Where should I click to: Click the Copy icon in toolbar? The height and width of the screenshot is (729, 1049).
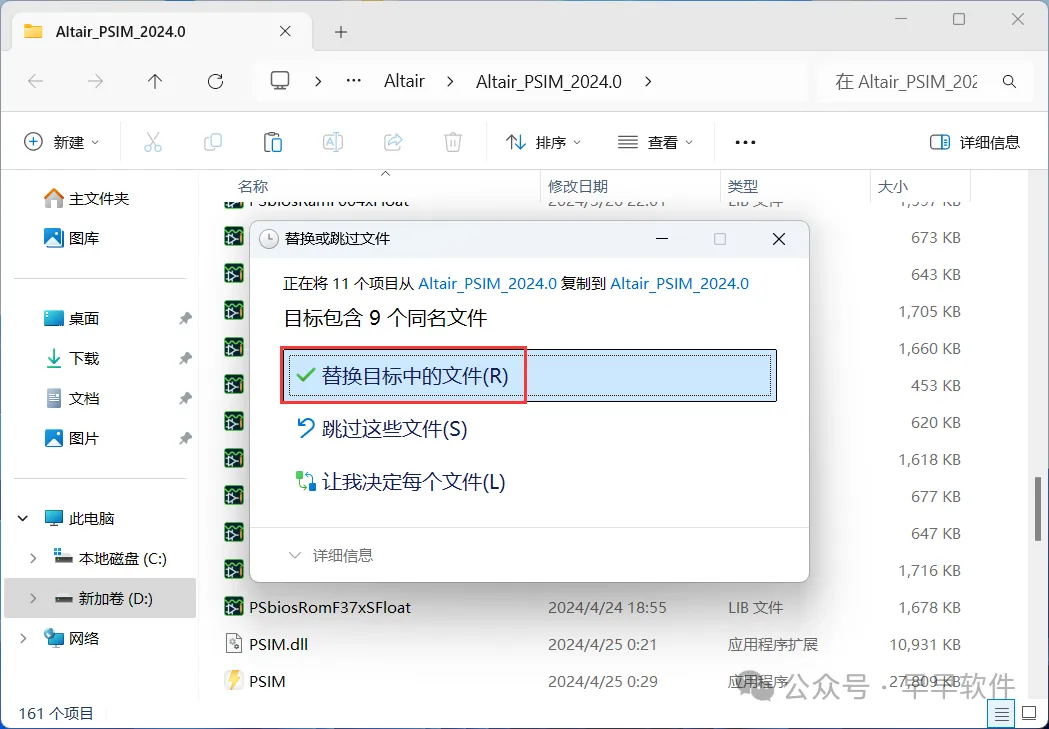[213, 142]
